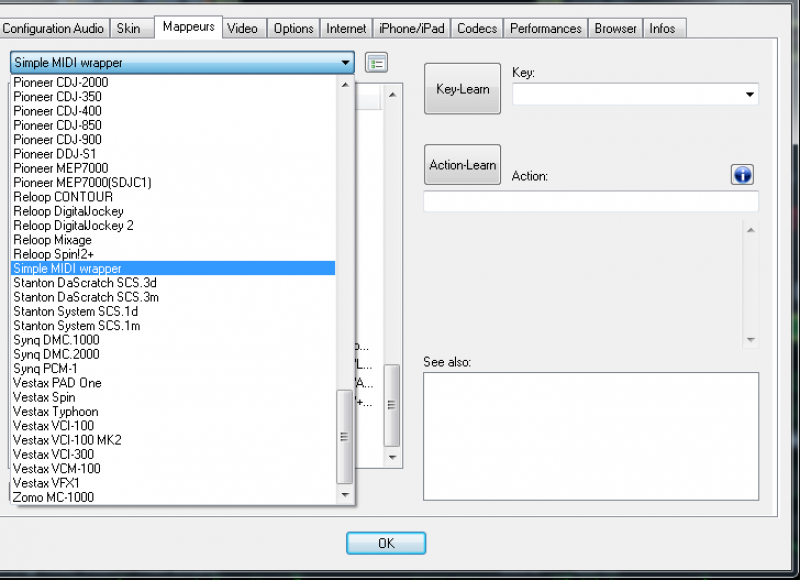Screen dimensions: 800x580
Task: Choose Reloop Spin!2+ entry
Action: pyautogui.click(x=173, y=254)
